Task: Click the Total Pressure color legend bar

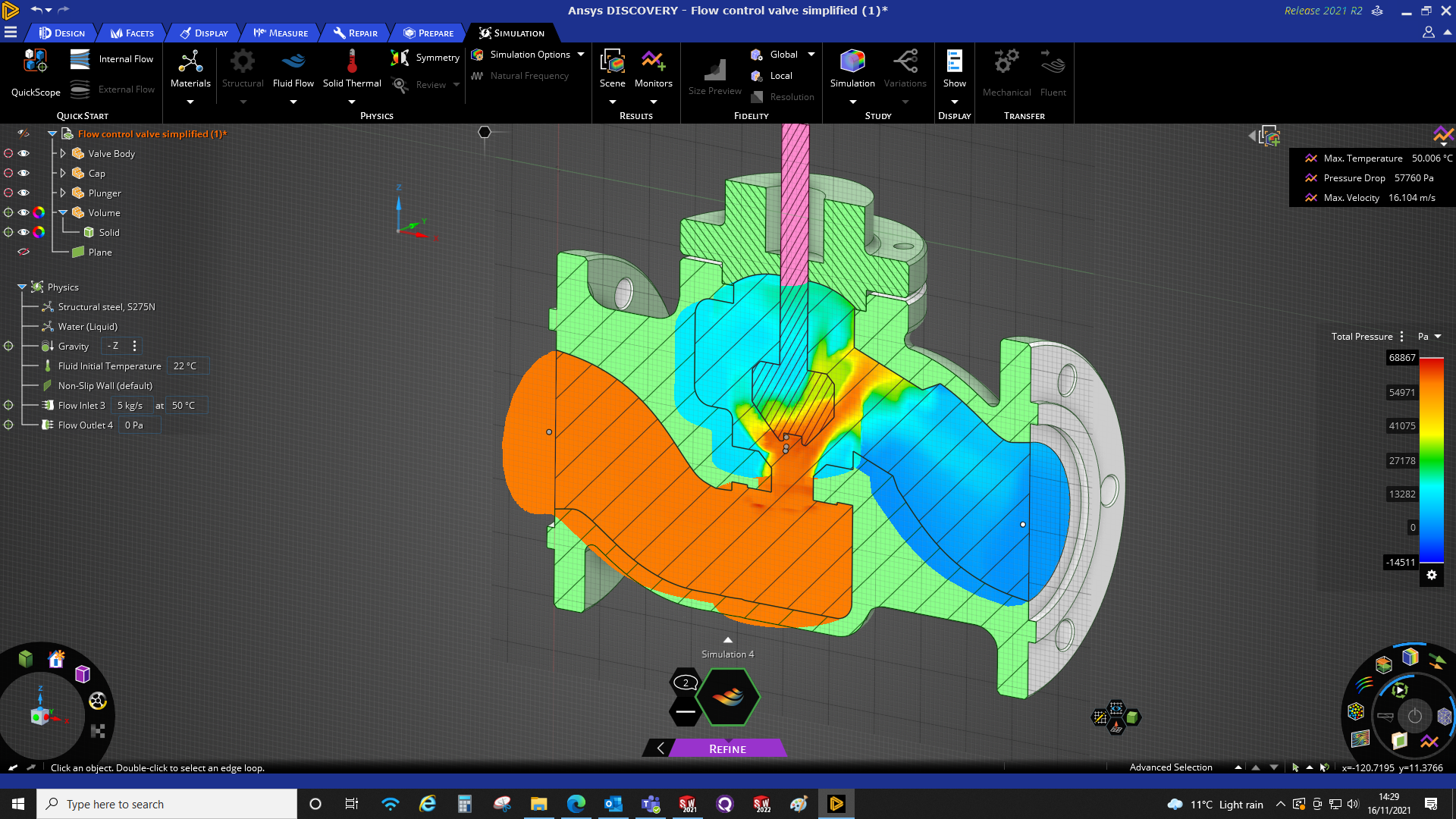Action: pos(1431,459)
